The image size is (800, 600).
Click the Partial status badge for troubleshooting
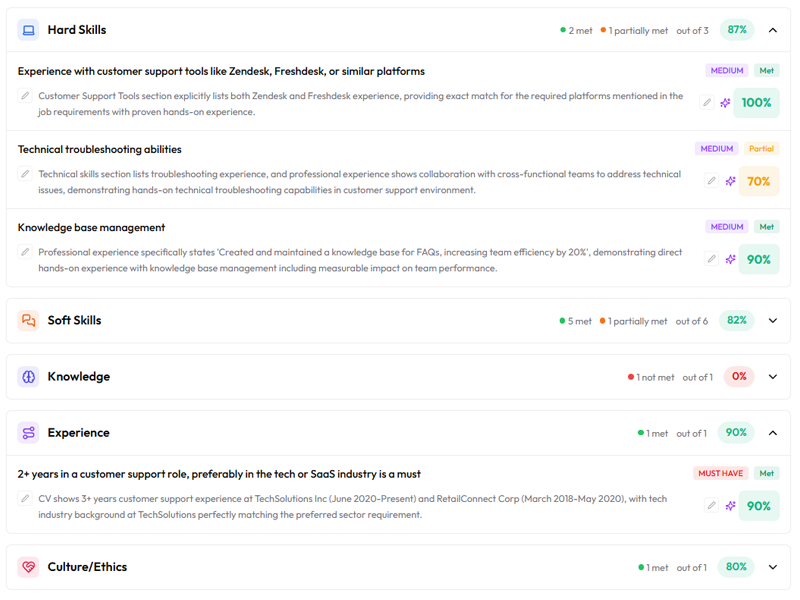click(761, 149)
